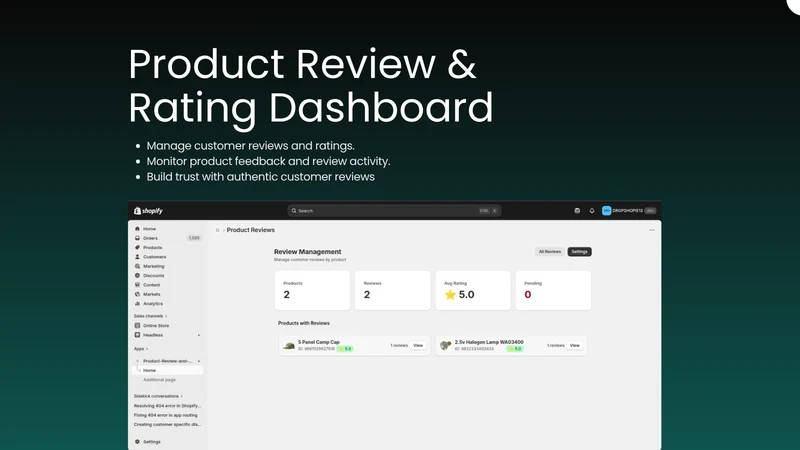
Task: Open Creating customer specific conversation
Action: click(167, 424)
